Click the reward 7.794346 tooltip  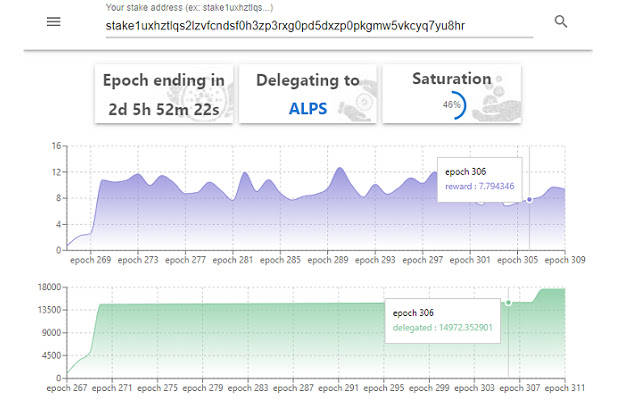pyautogui.click(x=479, y=179)
